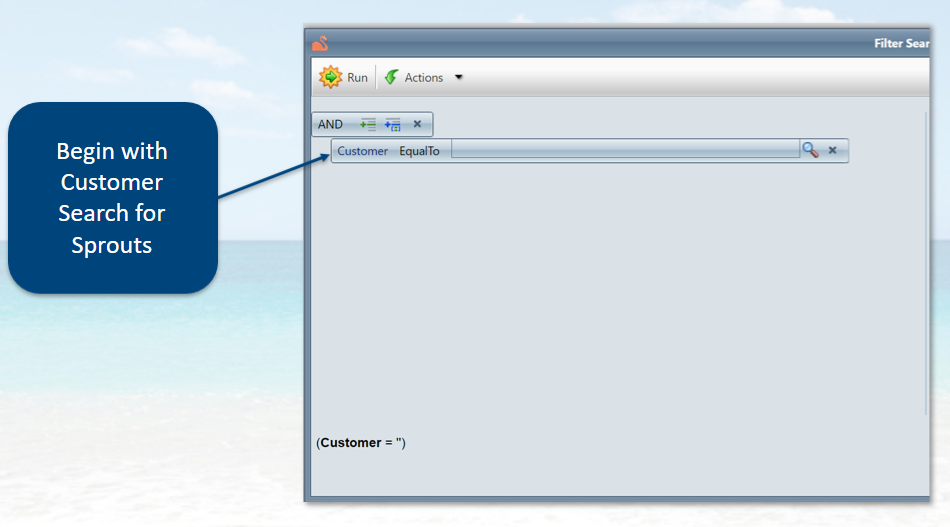Click empty area of filter builder panel

pyautogui.click(x=600, y=300)
